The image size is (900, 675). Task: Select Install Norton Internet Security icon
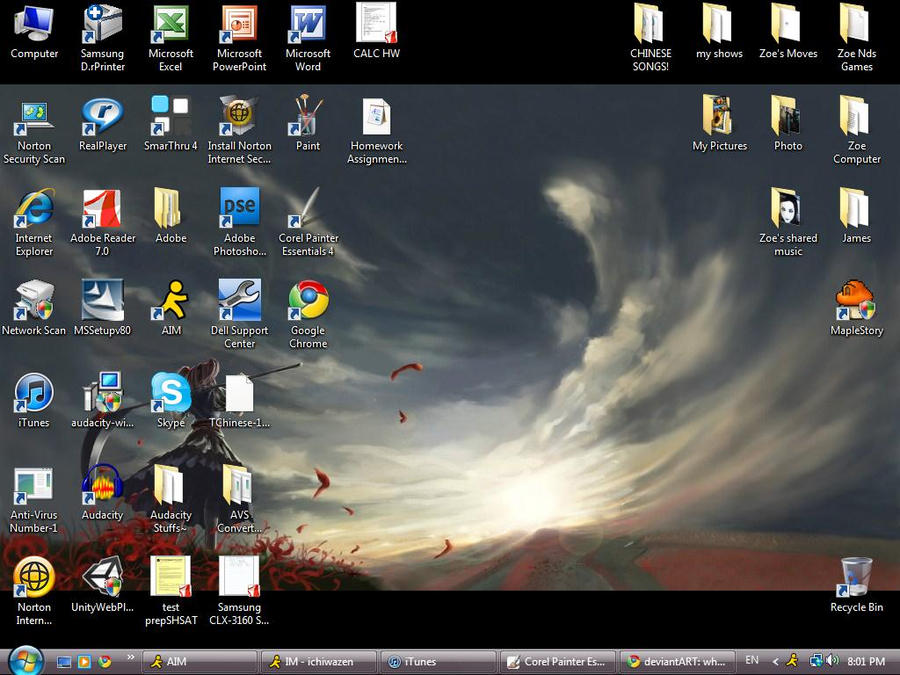click(239, 131)
